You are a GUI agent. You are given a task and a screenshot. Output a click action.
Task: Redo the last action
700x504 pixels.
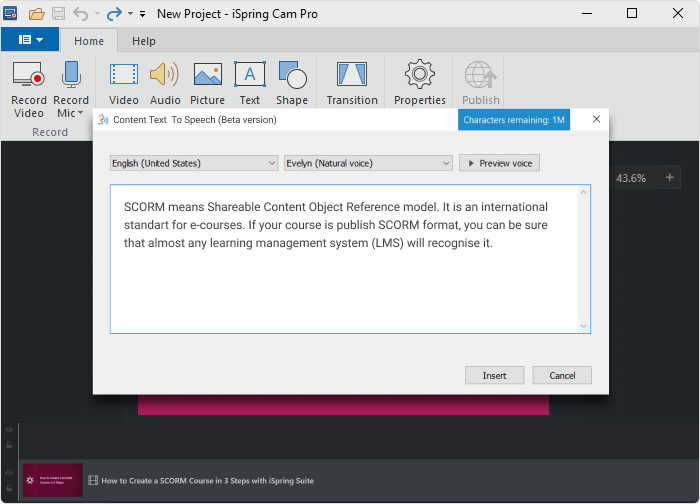click(x=114, y=14)
